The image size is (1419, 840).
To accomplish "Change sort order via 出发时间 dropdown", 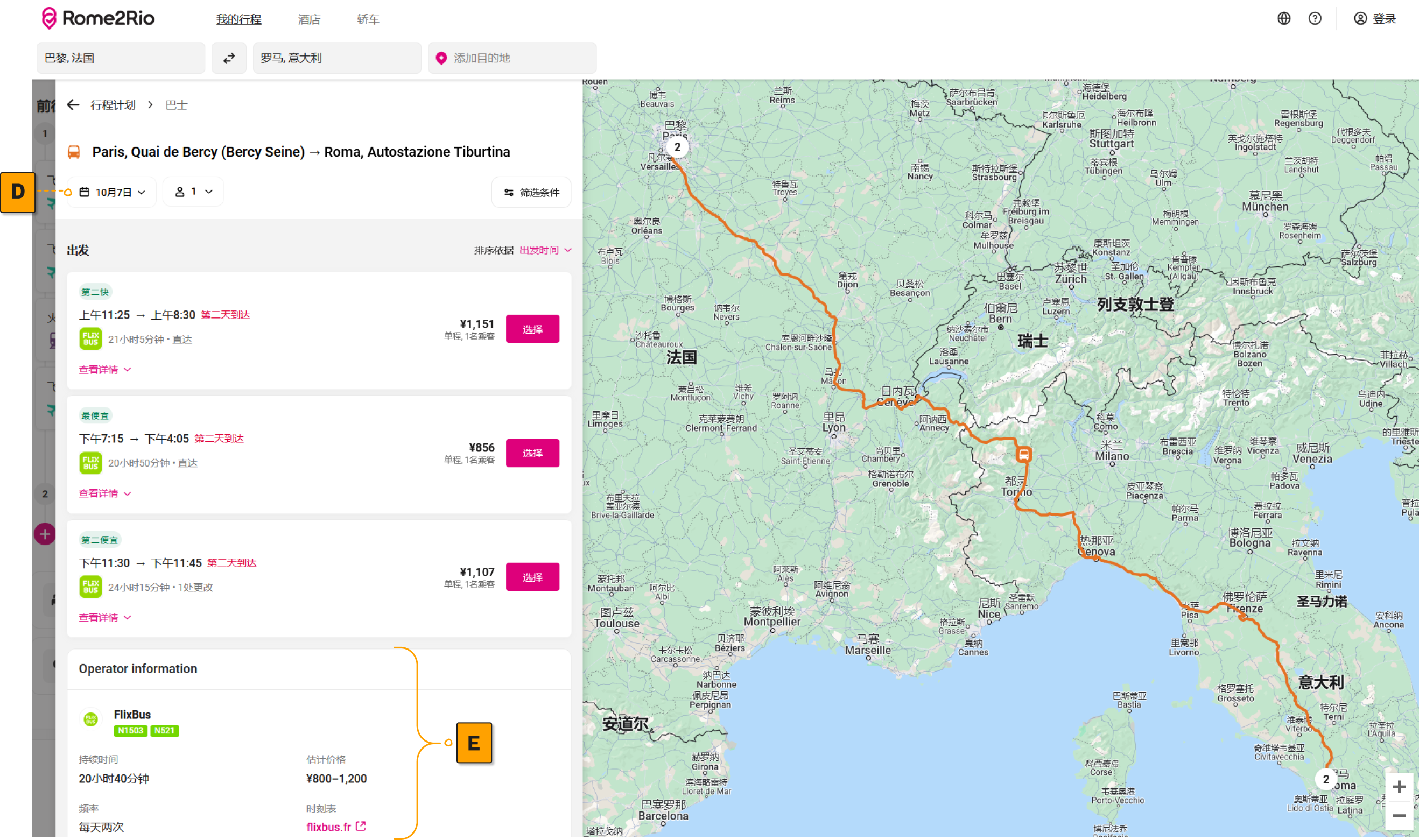I will (545, 250).
